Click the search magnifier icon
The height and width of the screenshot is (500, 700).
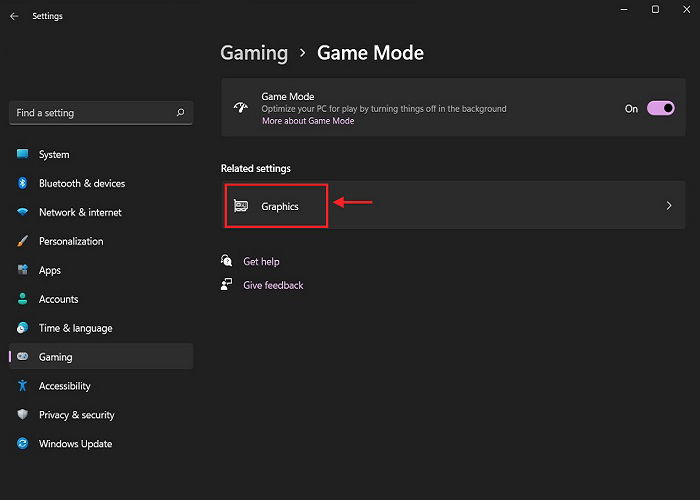[x=180, y=112]
